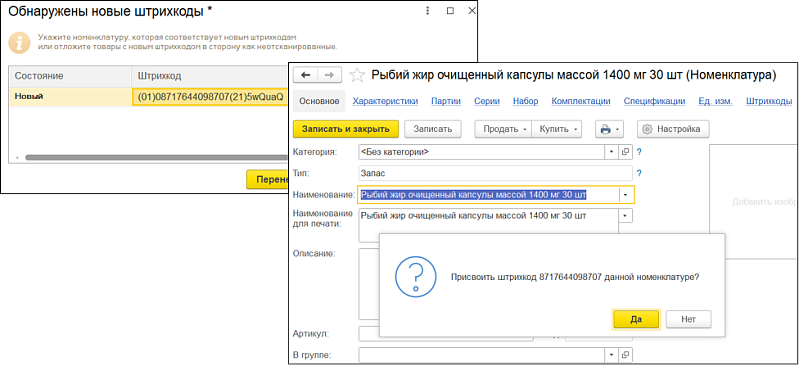
Task: Click the Настройка gear button
Action: (x=674, y=129)
